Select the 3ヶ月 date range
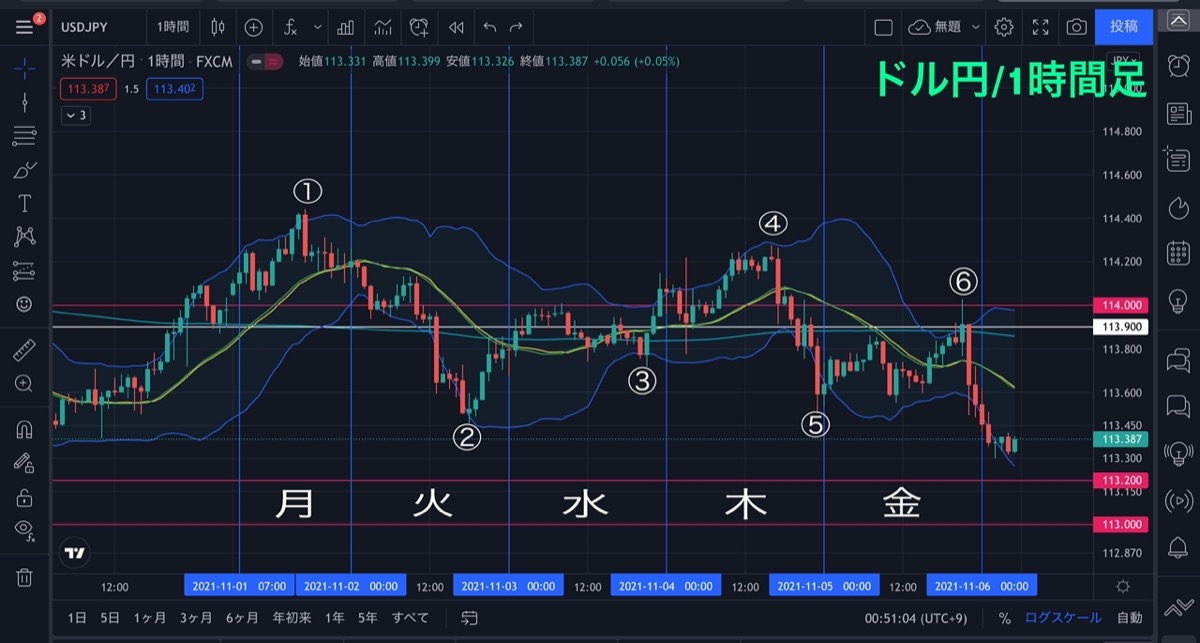This screenshot has height=643, width=1200. click(x=197, y=617)
